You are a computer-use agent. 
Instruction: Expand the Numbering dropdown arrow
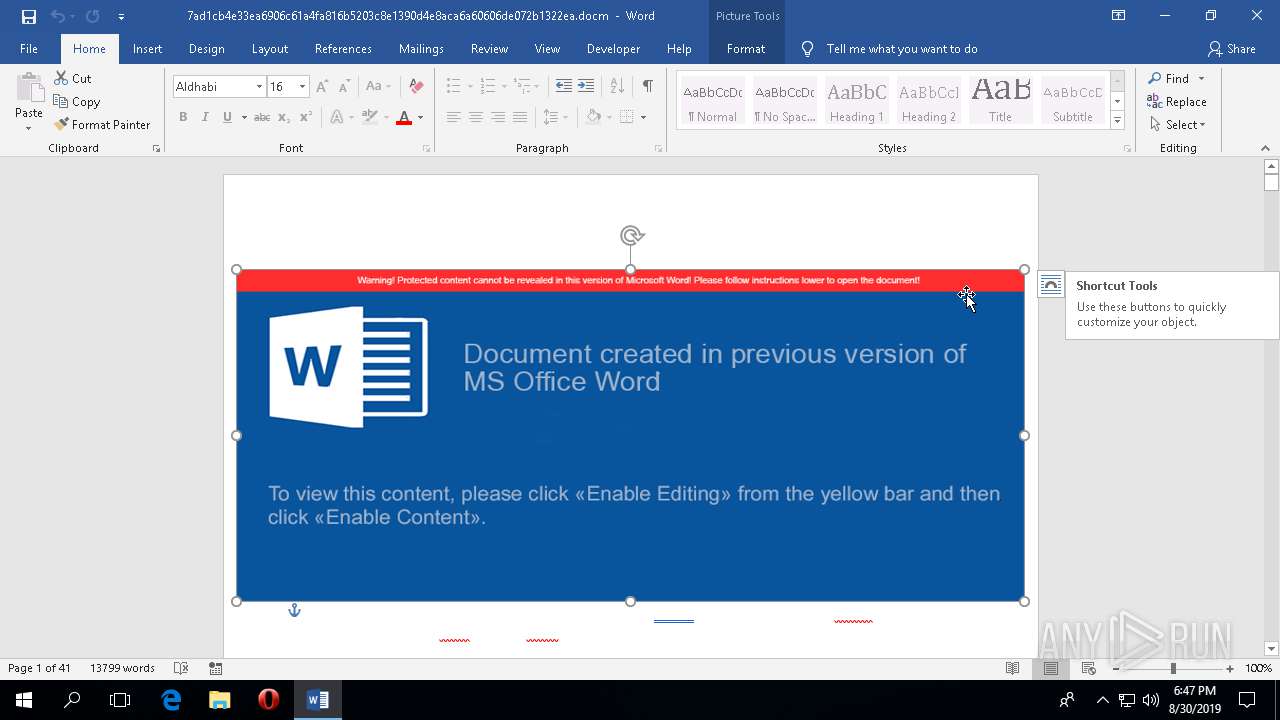(x=503, y=87)
